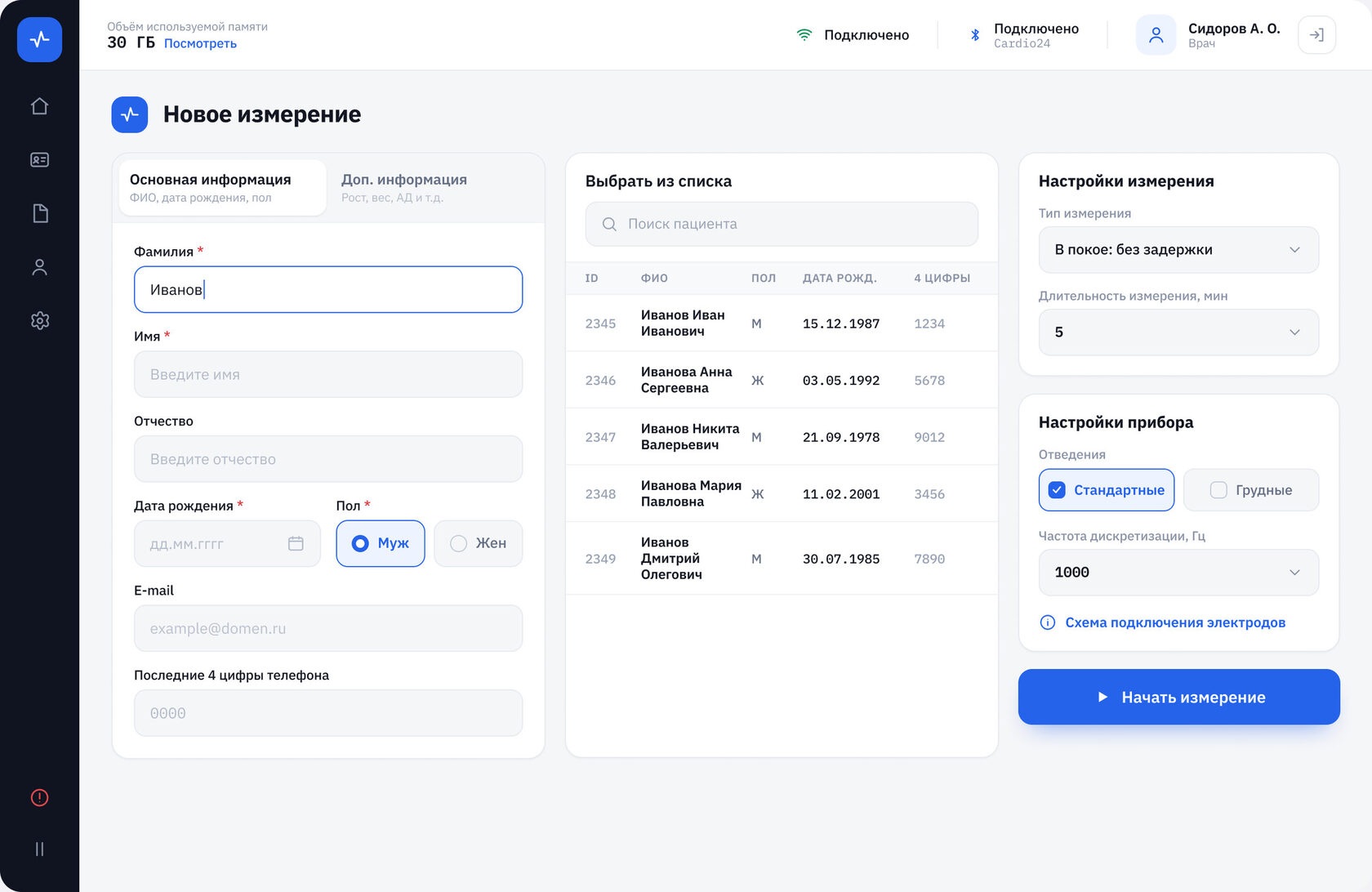
Task: Click the logout icon next to Сидоров
Action: coord(1316,35)
